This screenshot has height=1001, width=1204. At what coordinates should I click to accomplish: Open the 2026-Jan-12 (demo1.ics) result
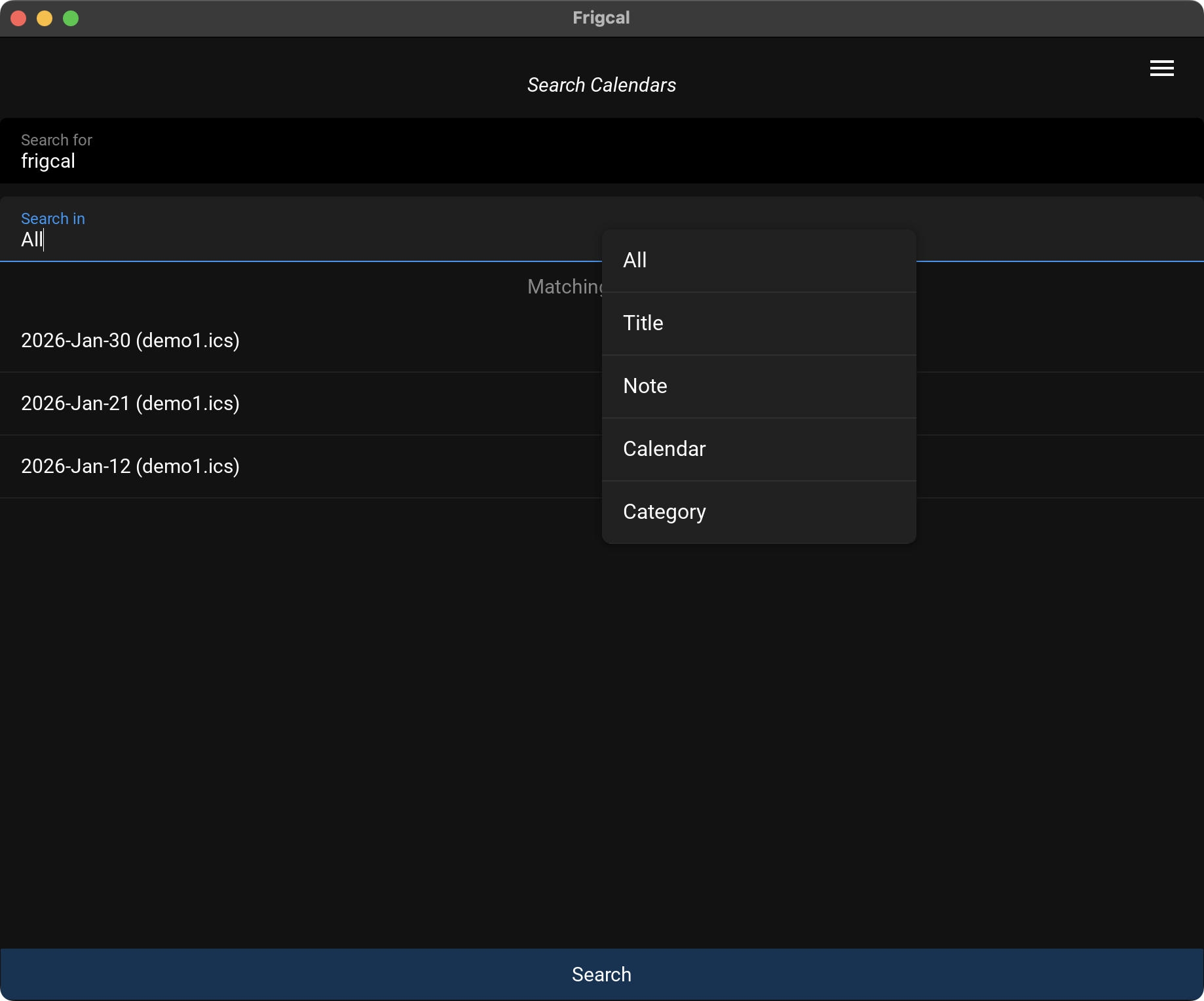130,466
